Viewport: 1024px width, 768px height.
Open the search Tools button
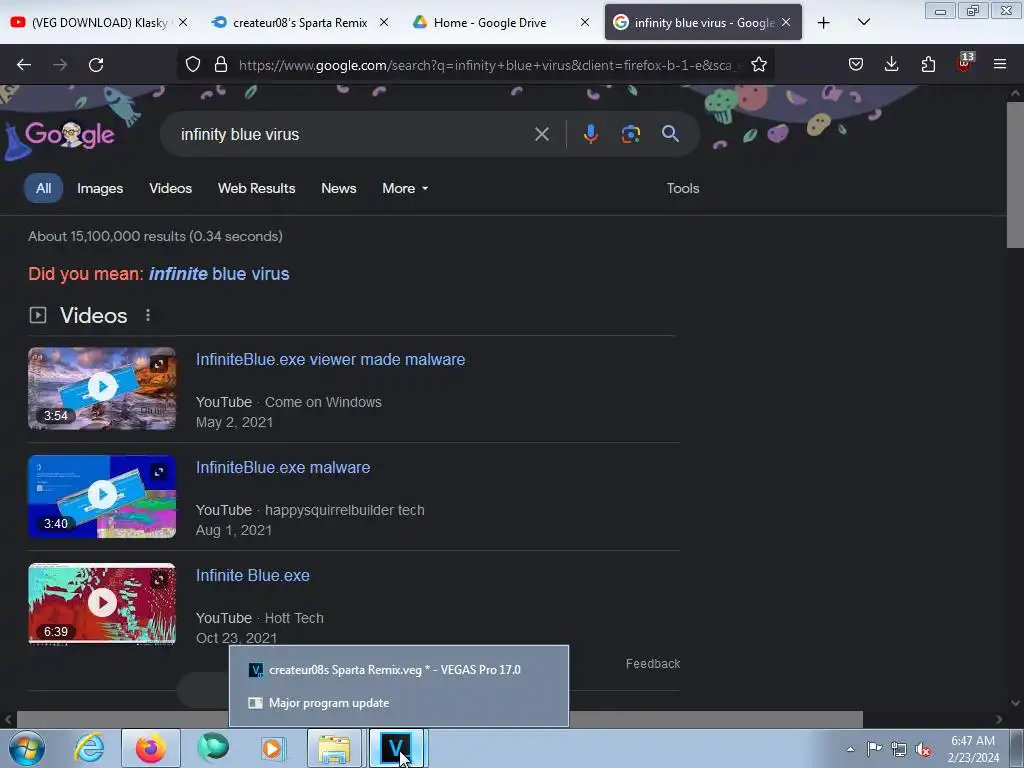(x=682, y=188)
